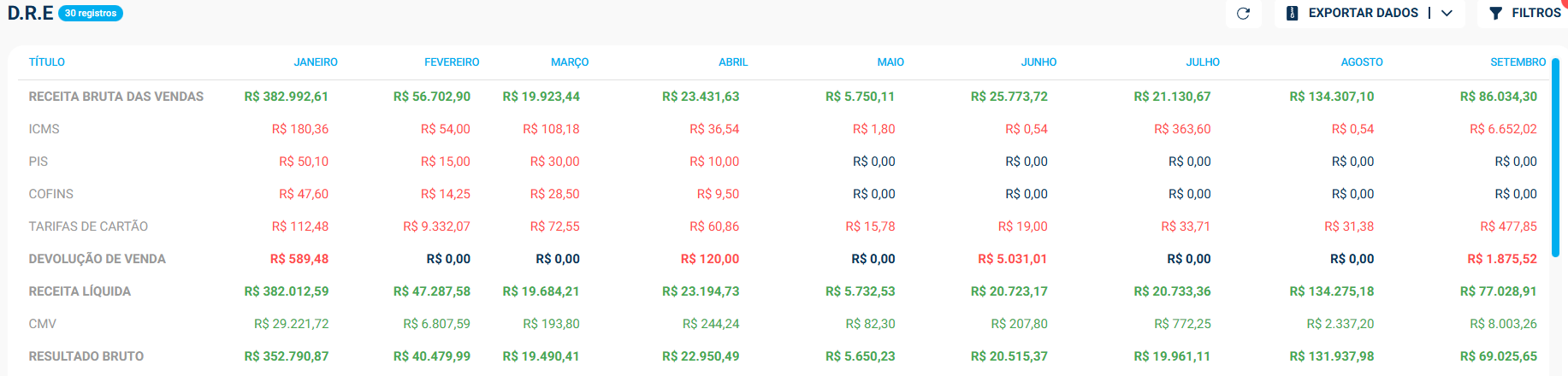Select the Abril column header
This screenshot has height=376, width=1568.
click(733, 62)
